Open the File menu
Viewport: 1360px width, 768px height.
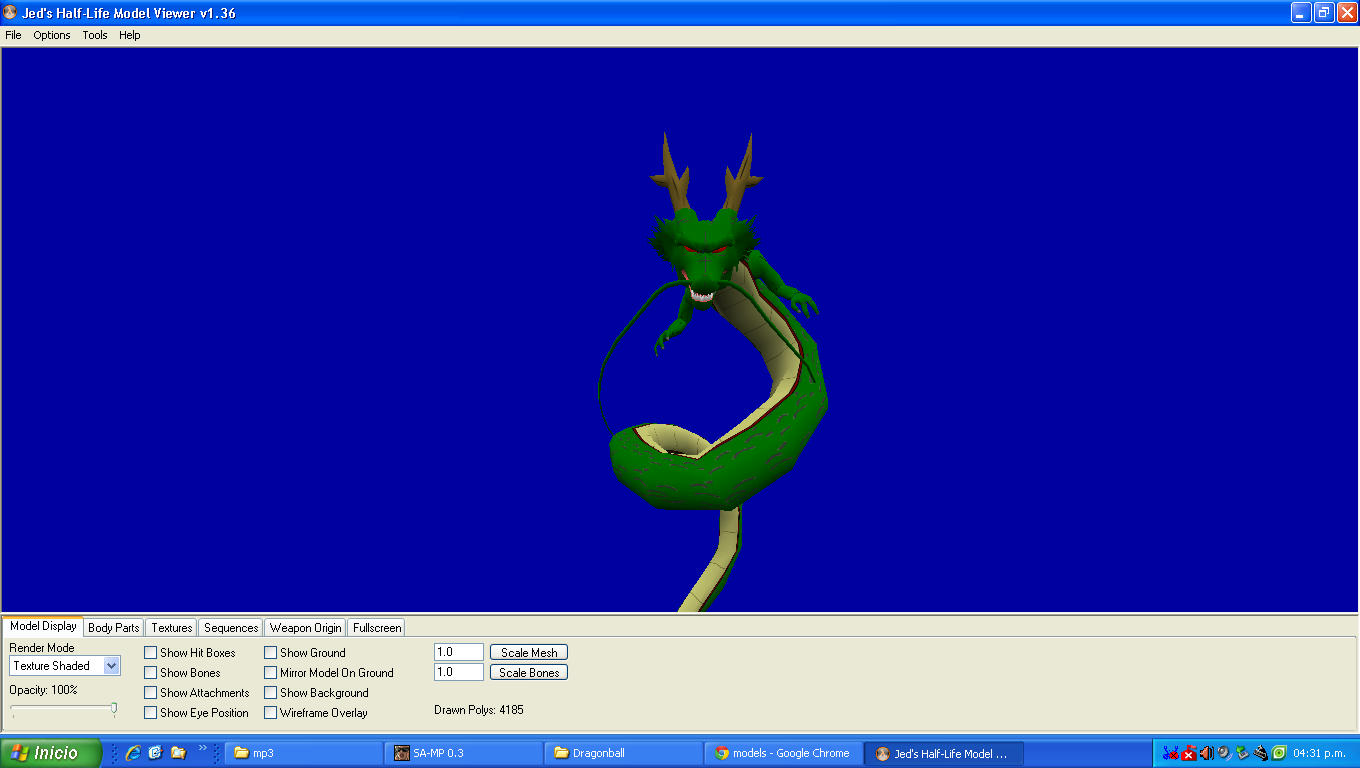click(13, 35)
